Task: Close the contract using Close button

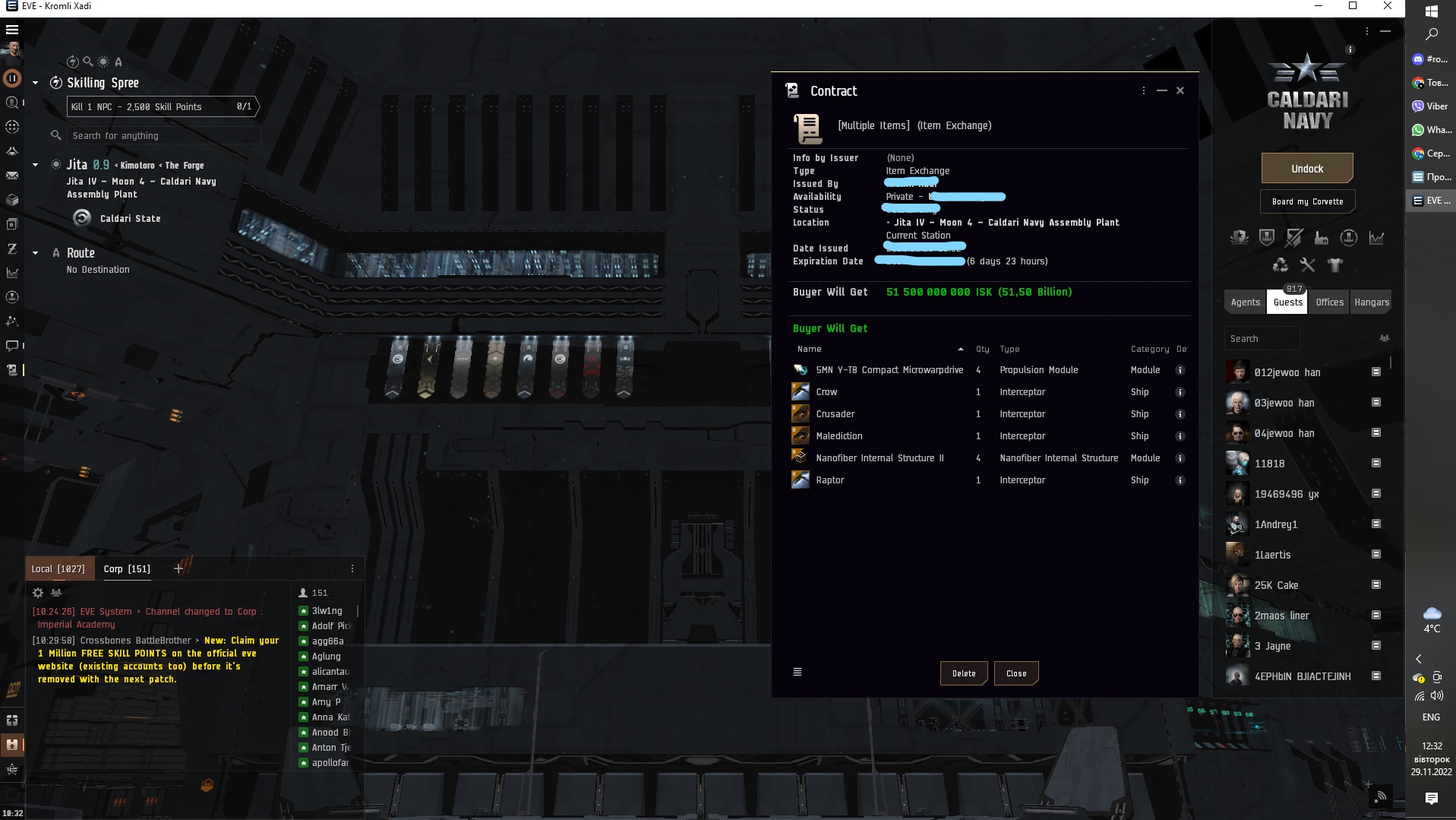Action: click(x=1016, y=673)
